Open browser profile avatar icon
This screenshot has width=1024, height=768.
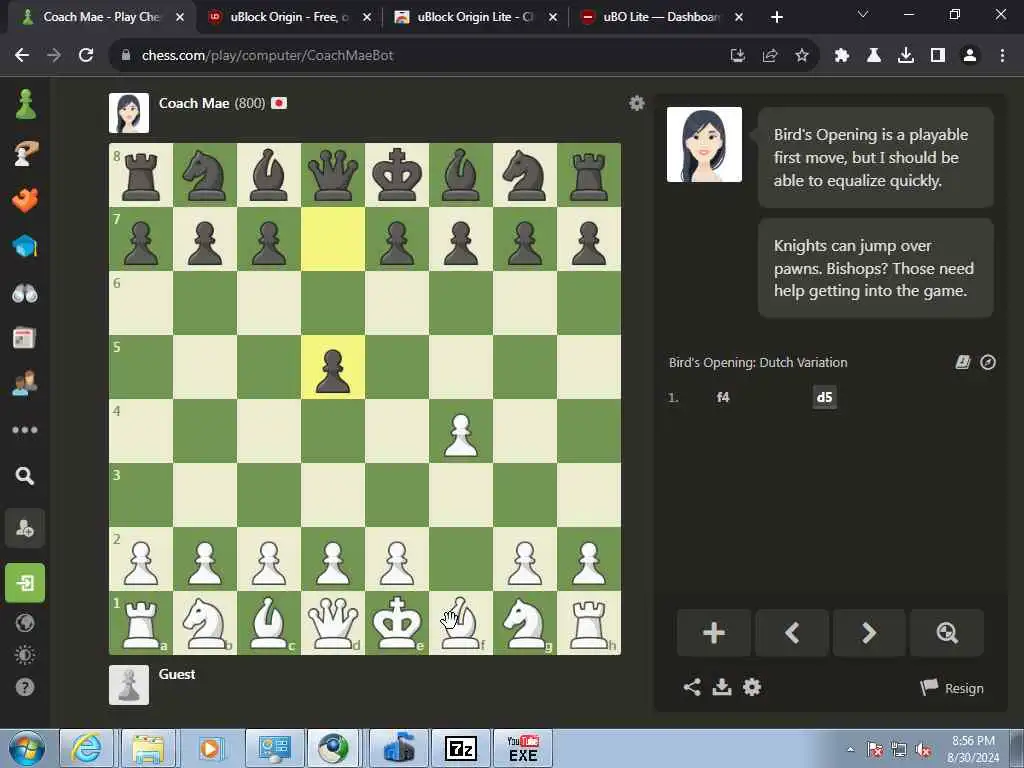pyautogui.click(x=970, y=56)
